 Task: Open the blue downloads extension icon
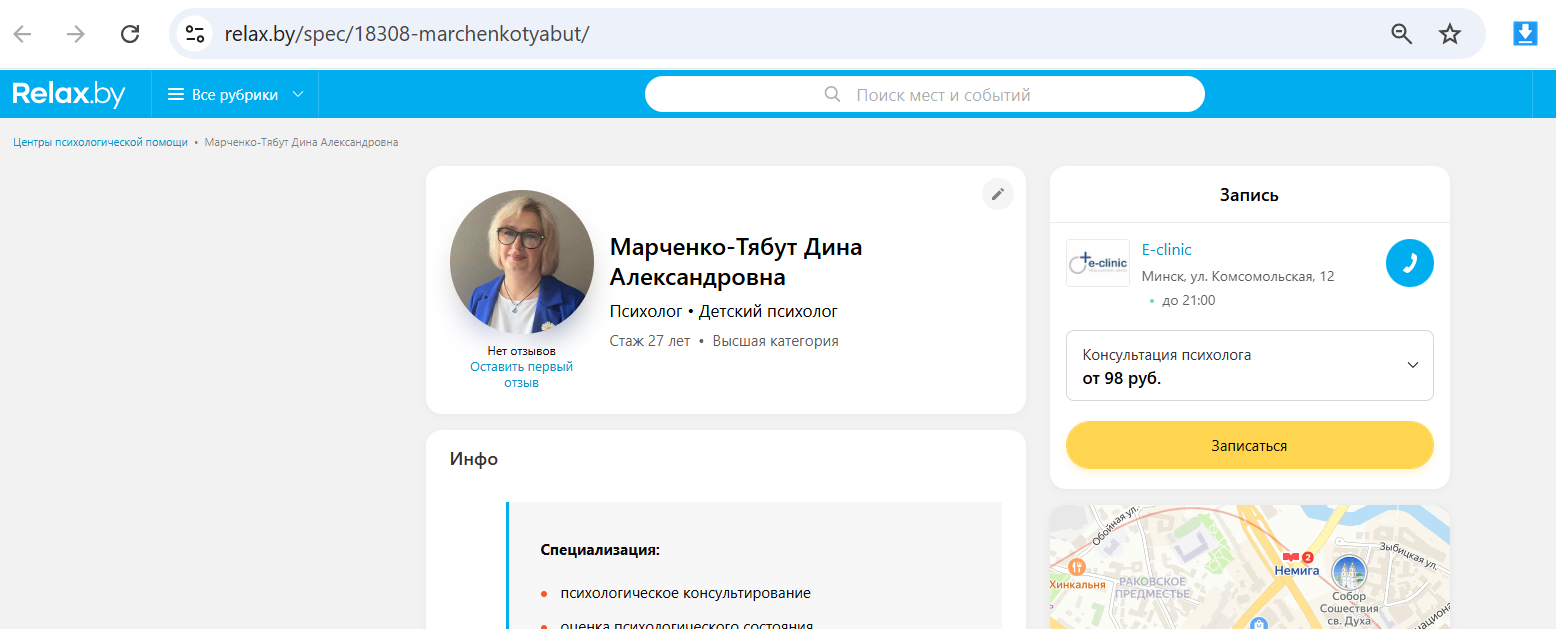(1525, 34)
